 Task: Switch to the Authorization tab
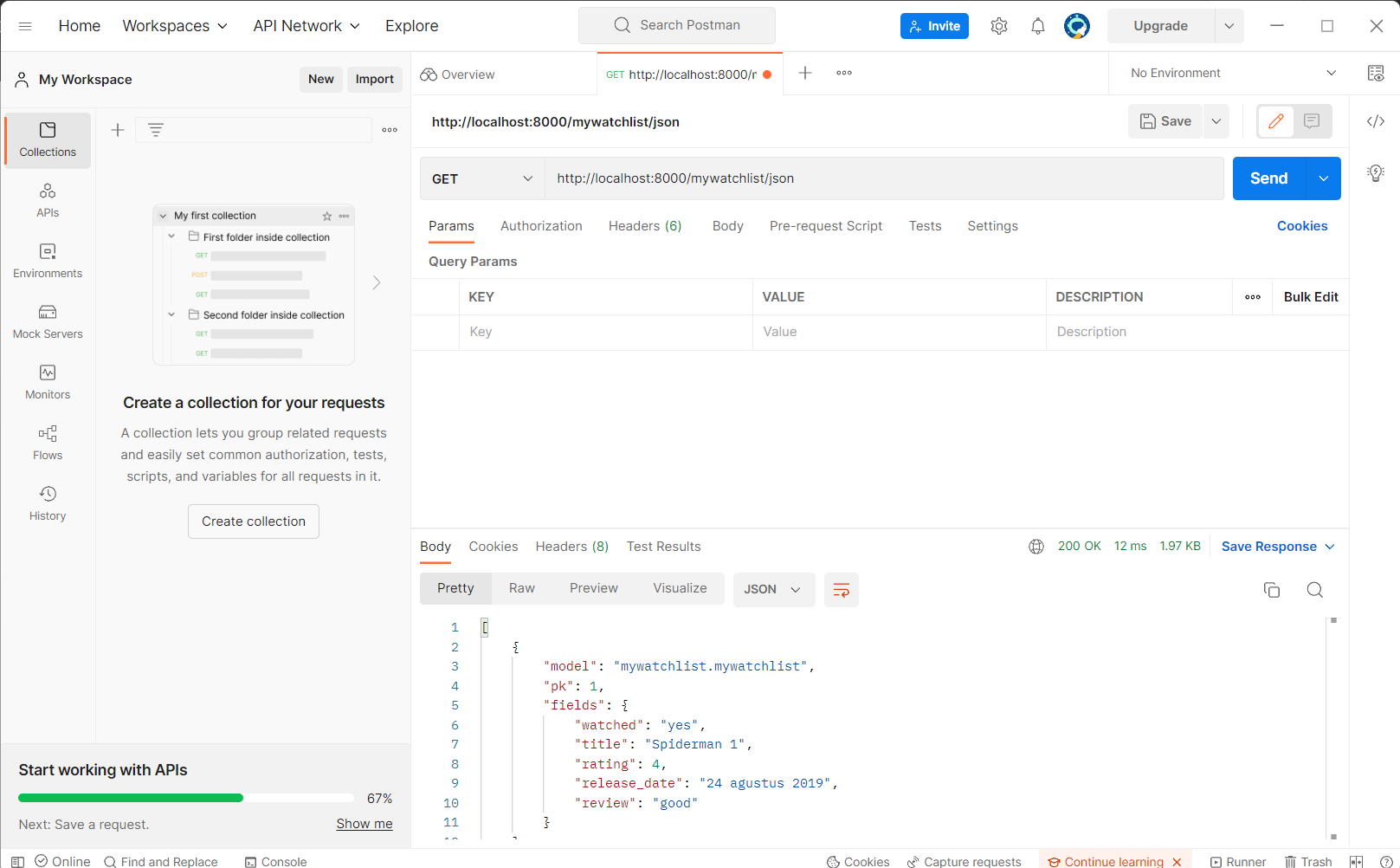click(540, 225)
